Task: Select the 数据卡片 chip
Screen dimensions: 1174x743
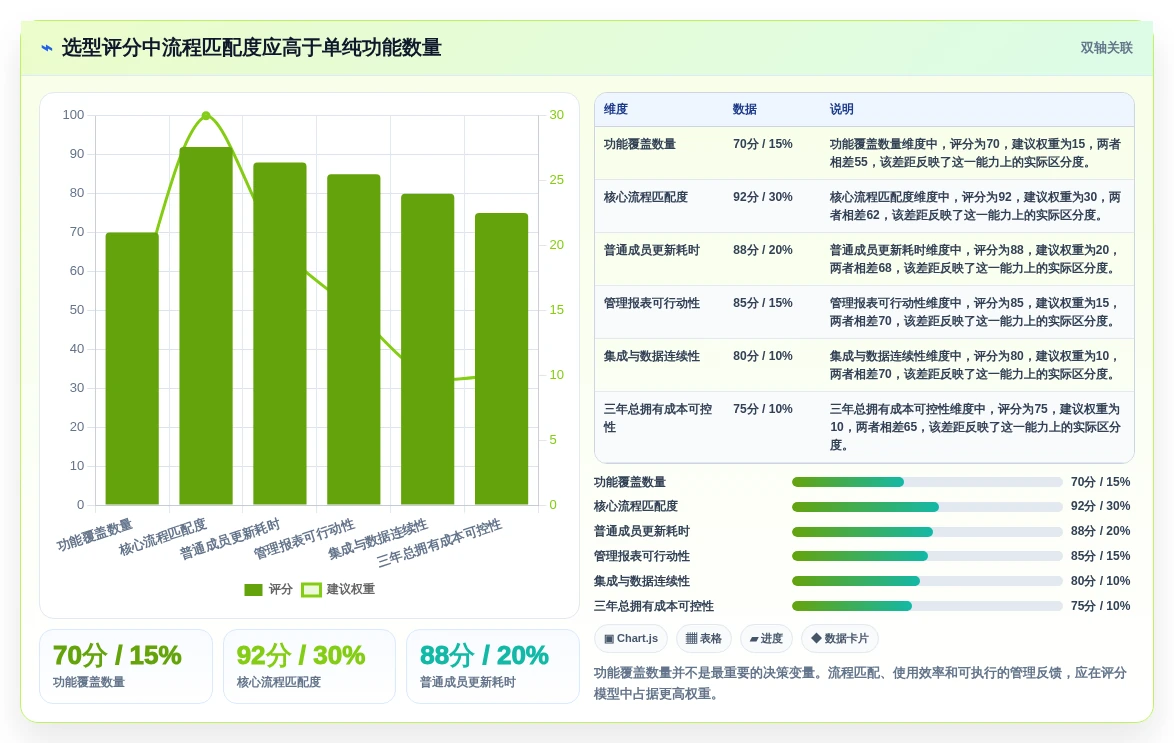Action: pos(839,638)
